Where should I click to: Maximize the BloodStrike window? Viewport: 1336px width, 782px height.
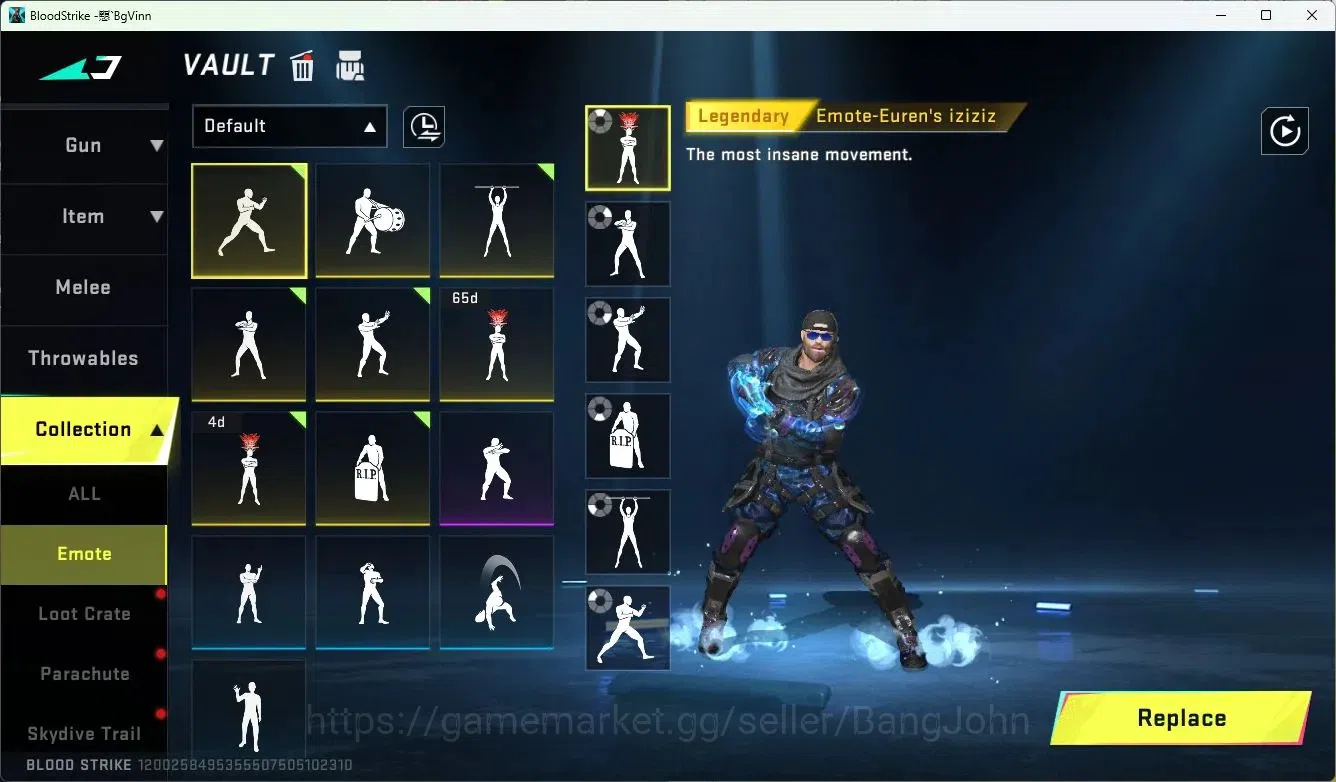pos(1266,15)
